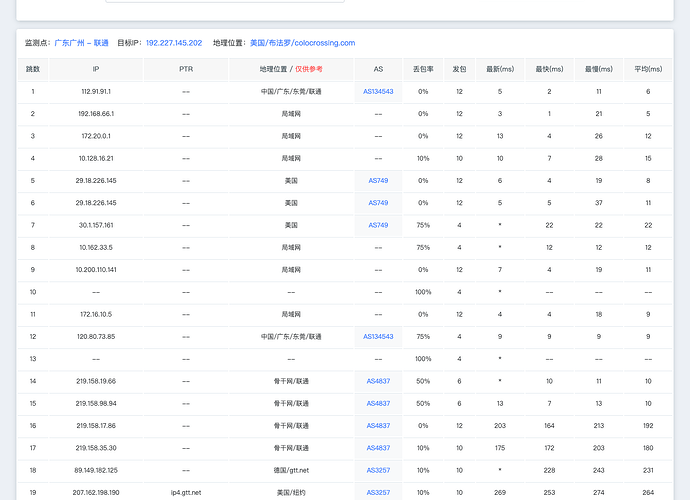The width and height of the screenshot is (690, 500).
Task: Click latest value 203 in hop 16 row
Action: tap(500, 426)
